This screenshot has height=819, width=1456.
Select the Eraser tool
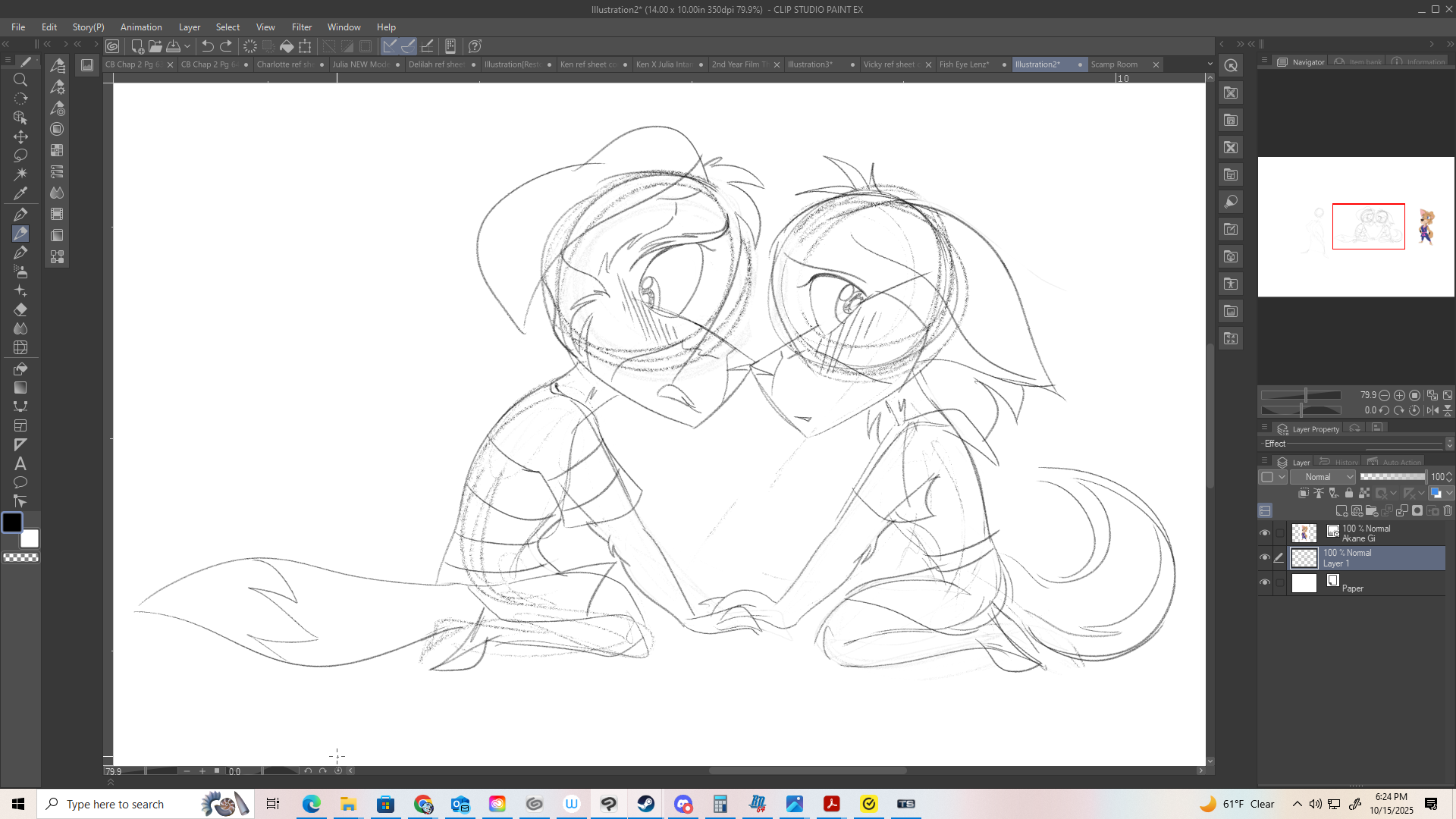tap(20, 309)
